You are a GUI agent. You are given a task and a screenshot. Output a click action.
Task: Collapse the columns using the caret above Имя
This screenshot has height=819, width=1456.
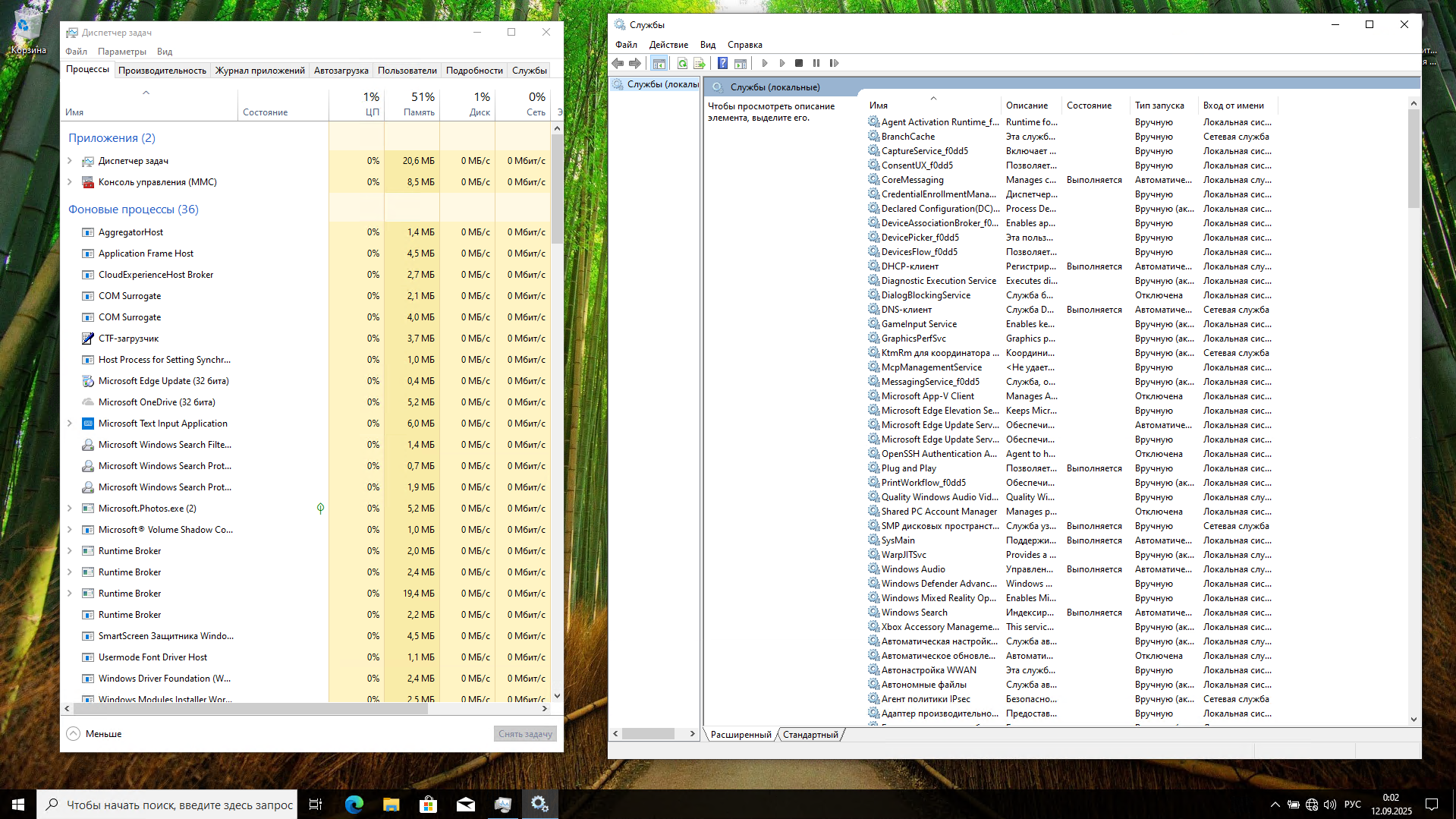146,93
